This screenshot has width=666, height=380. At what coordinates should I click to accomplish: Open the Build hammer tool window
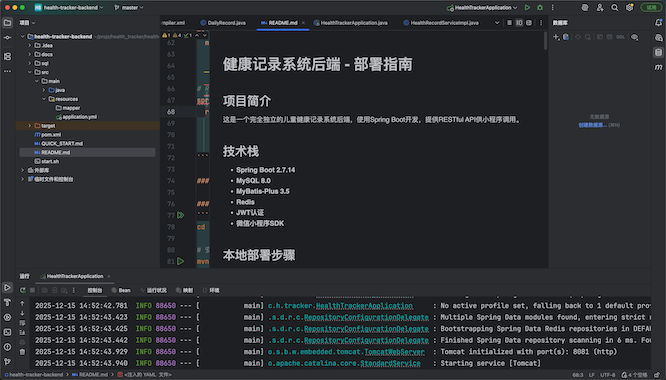(8, 302)
